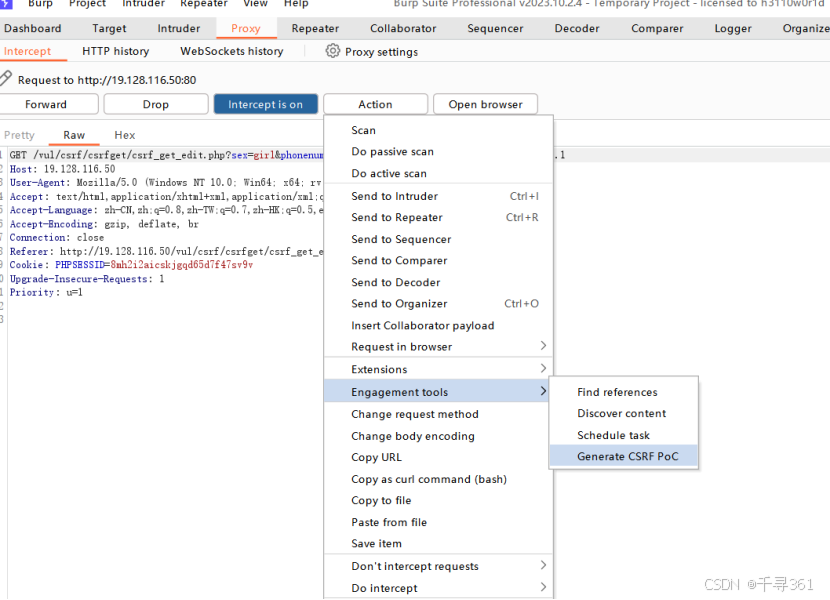
Task: Choose Change body encoding
Action: point(439,436)
